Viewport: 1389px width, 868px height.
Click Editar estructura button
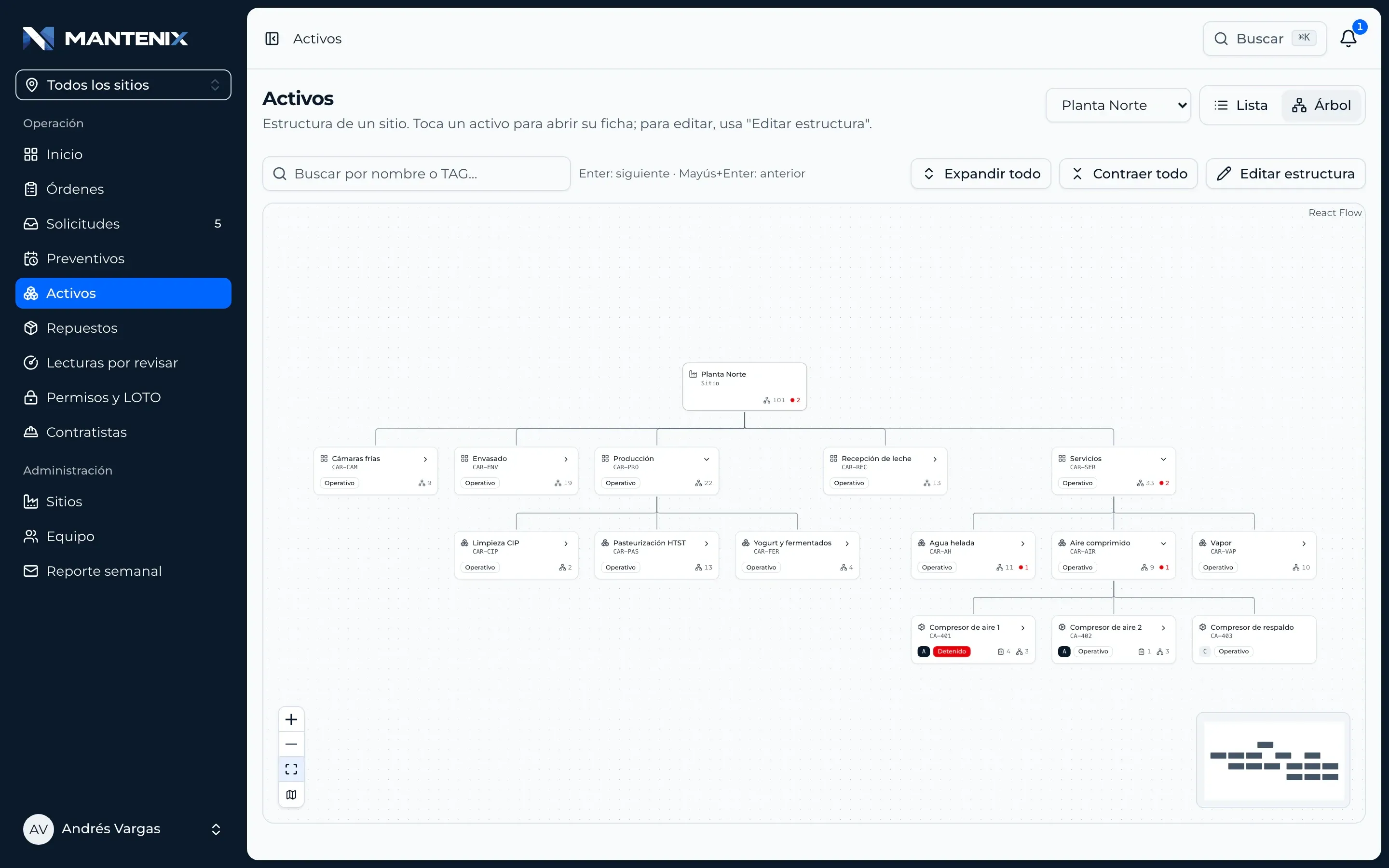tap(1286, 174)
